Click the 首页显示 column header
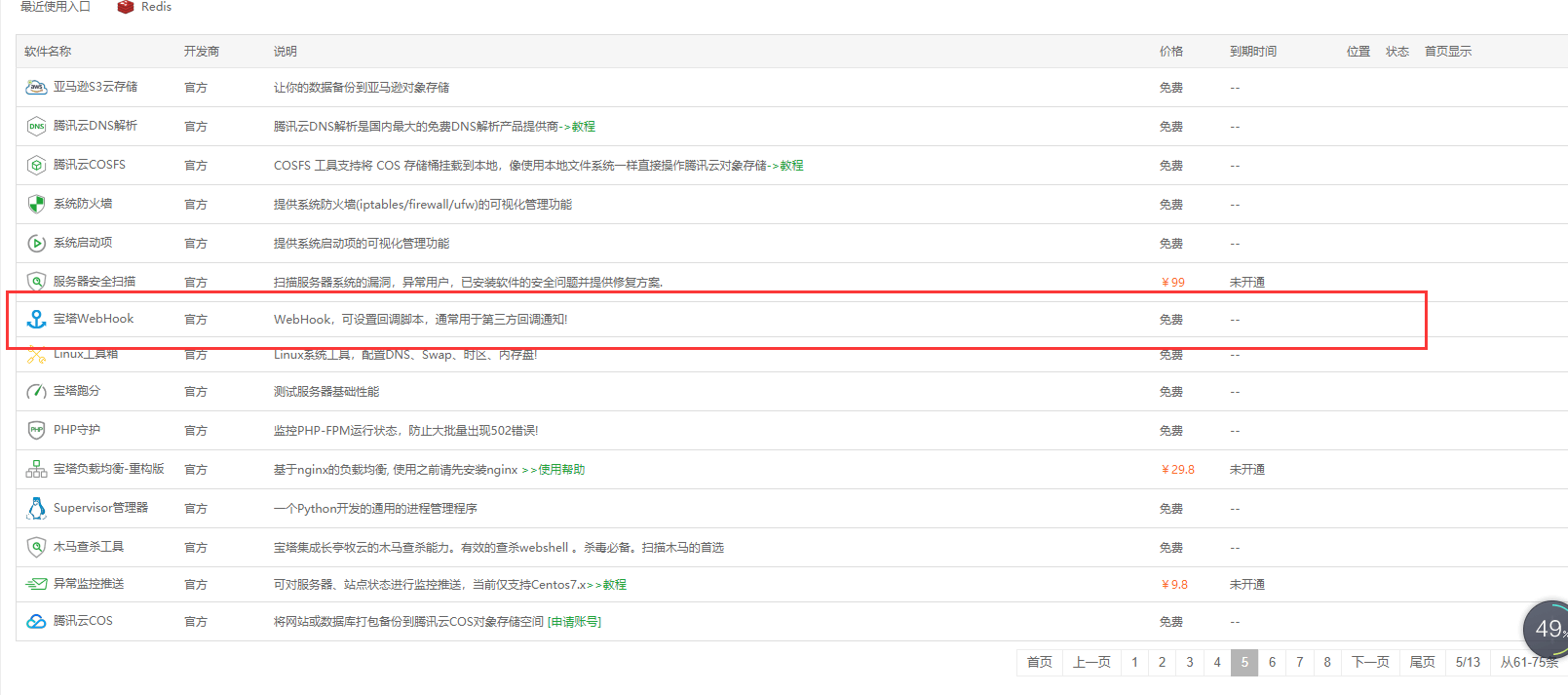This screenshot has width=1568, height=695. [1448, 52]
